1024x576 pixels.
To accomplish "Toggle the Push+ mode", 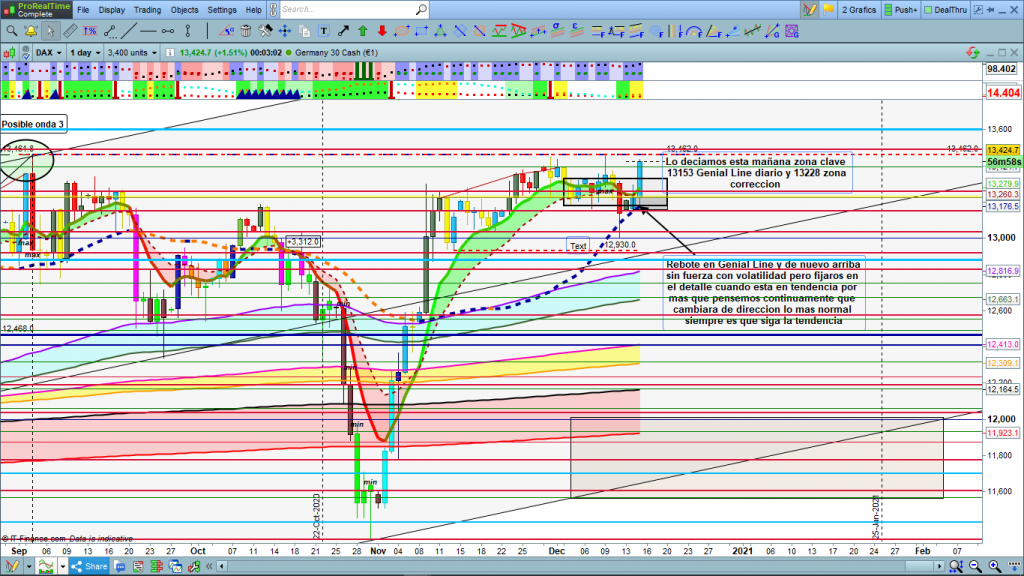I will point(901,10).
